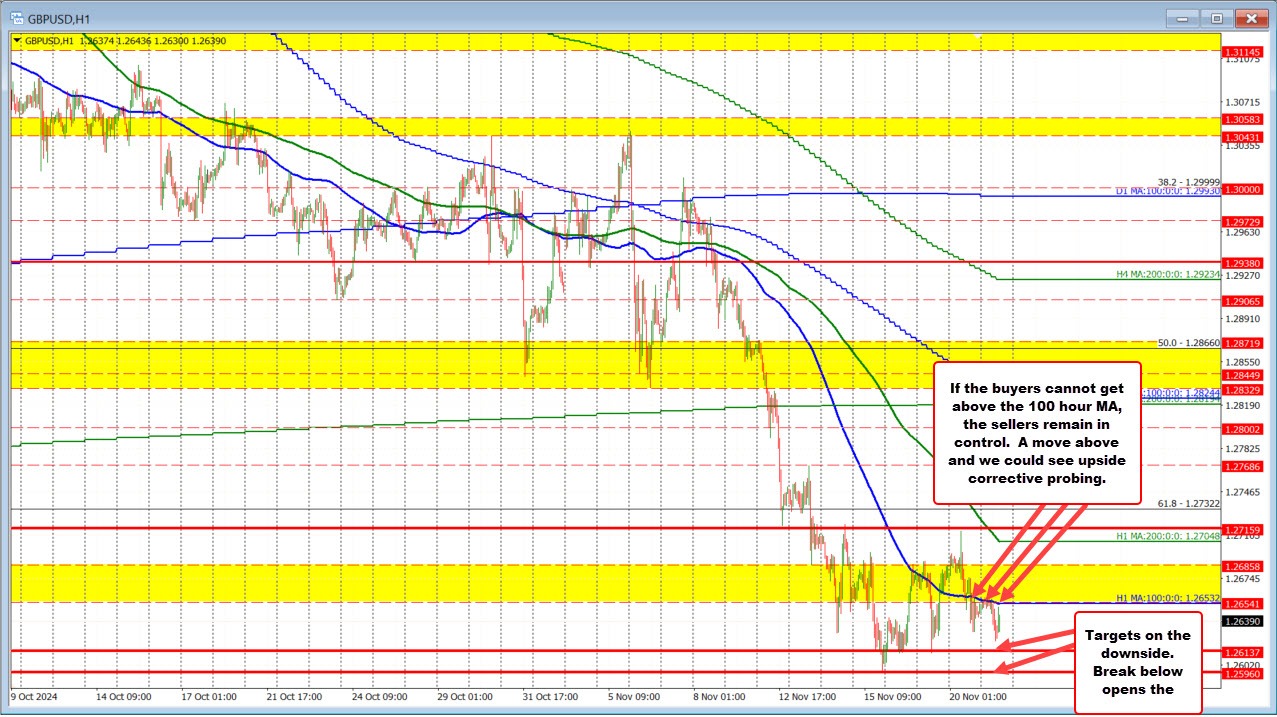The height and width of the screenshot is (717, 1277).
Task: Maximize the GBPUSD,H1 chart window
Action: (x=1217, y=17)
